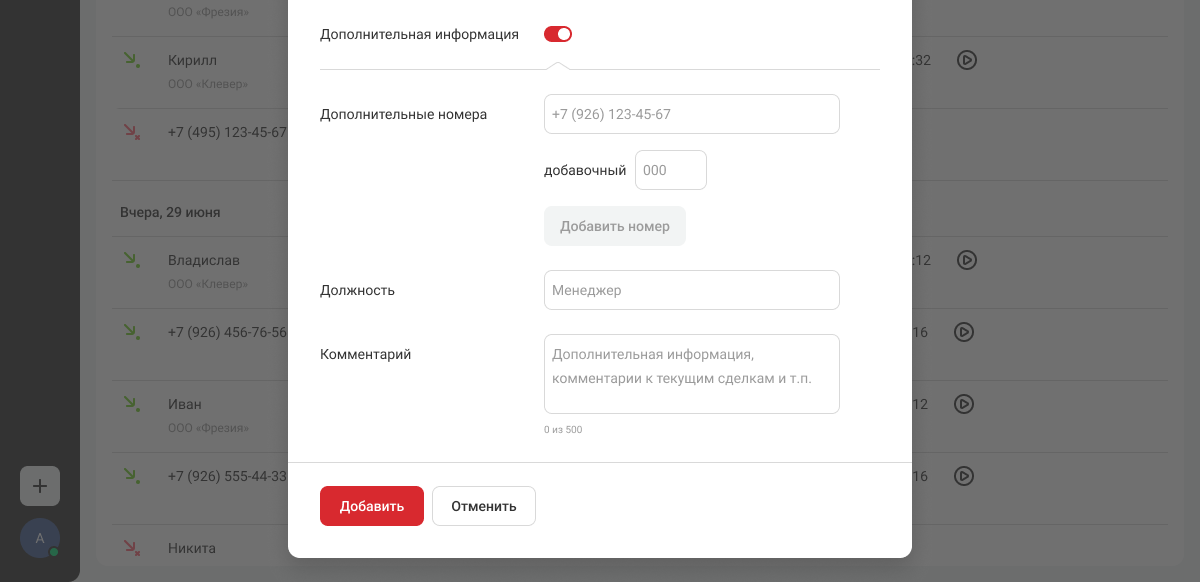This screenshot has width=1200, height=582.
Task: Play call recording in Кирилл row
Action: (966, 60)
